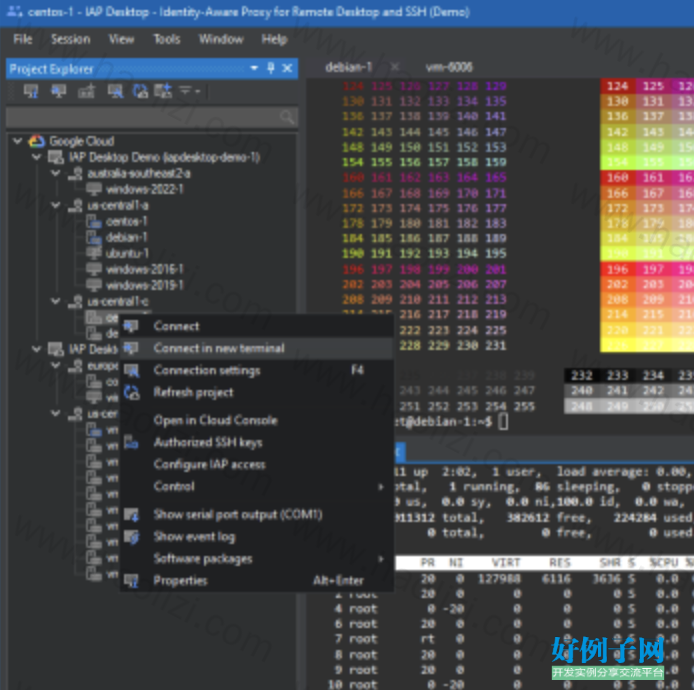The image size is (694, 690).
Task: Click the australia-southeast2-a zone icon
Action: [75, 173]
